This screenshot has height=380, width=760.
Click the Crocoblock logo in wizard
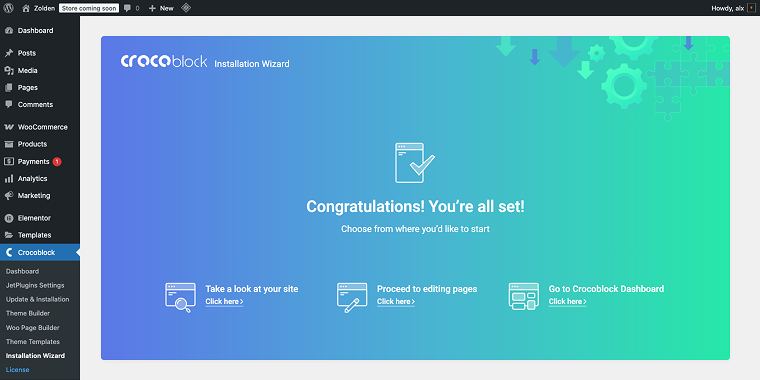[164, 62]
